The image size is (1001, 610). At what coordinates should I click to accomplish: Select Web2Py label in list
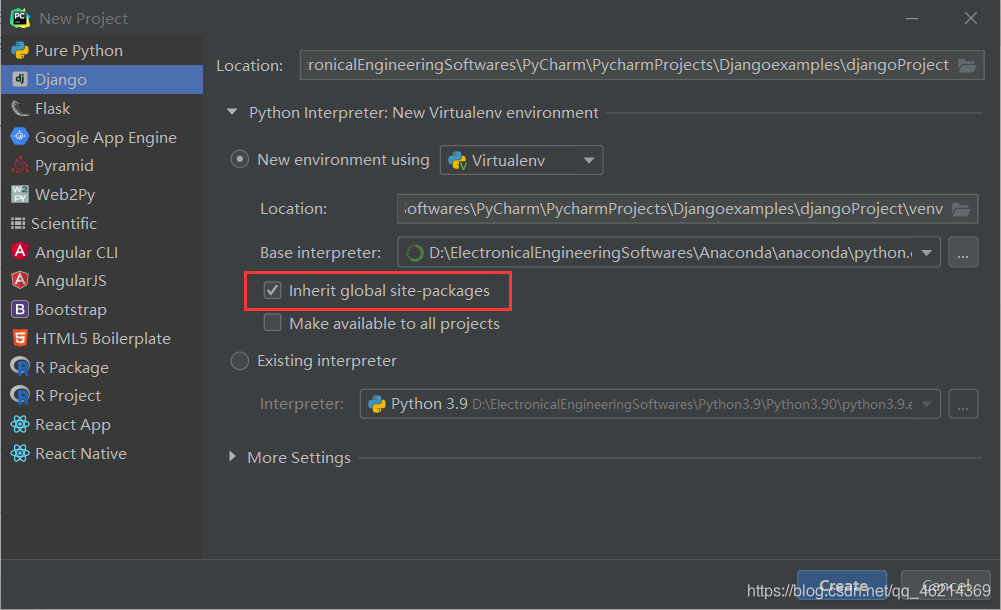[x=64, y=194]
